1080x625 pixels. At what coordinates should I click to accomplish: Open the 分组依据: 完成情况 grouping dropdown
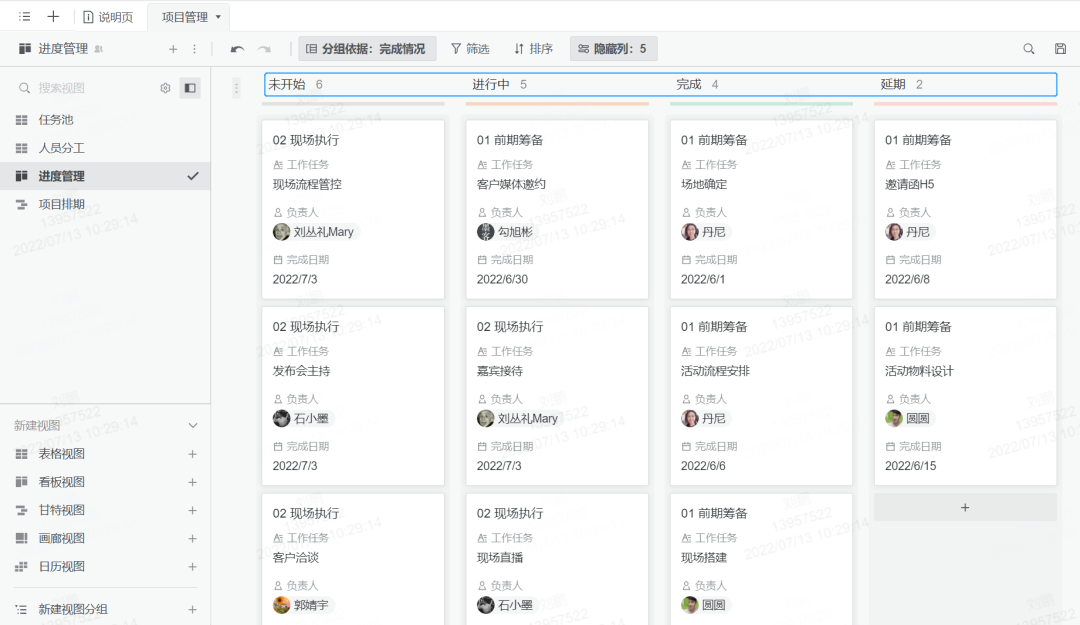(366, 48)
